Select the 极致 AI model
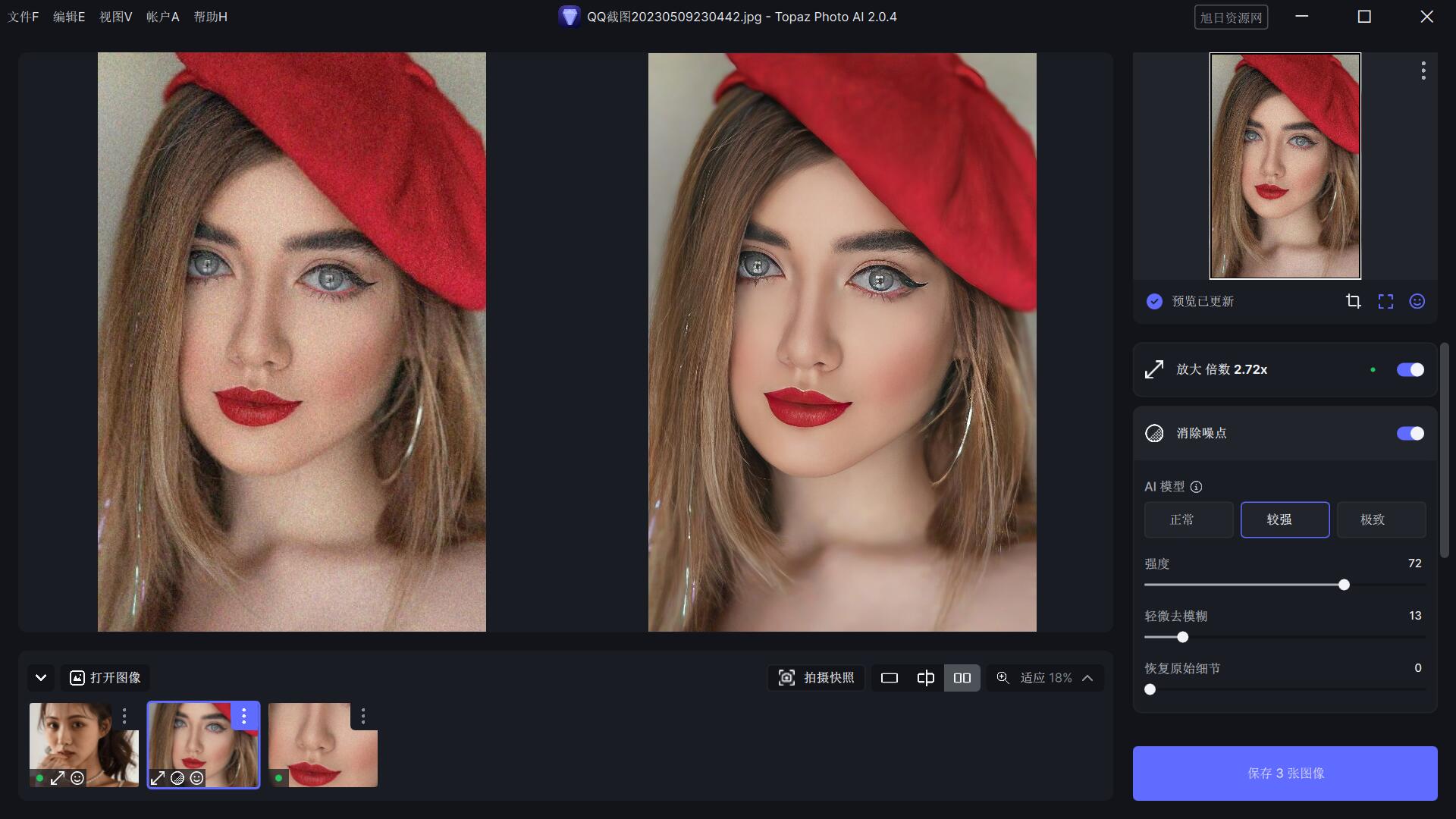1456x819 pixels. [1381, 519]
